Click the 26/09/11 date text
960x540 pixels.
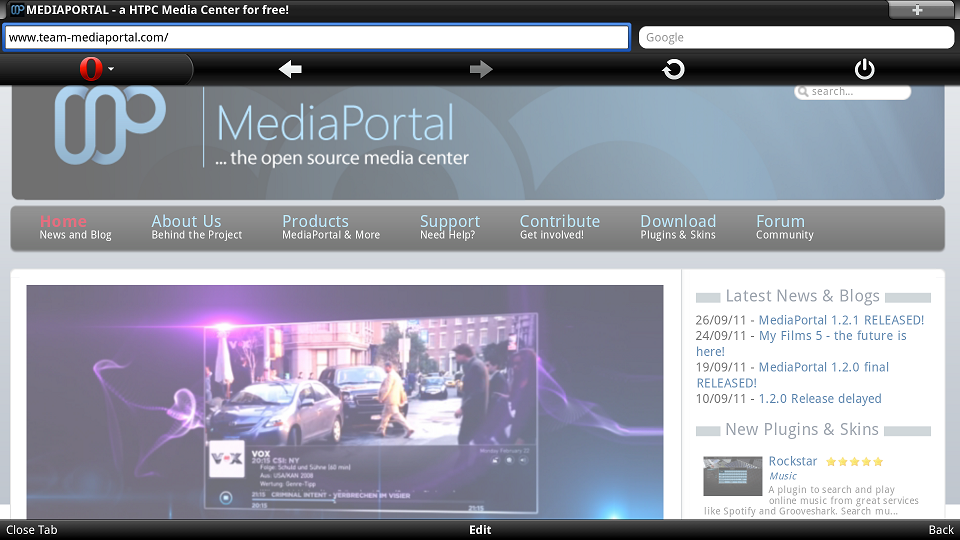click(721, 320)
